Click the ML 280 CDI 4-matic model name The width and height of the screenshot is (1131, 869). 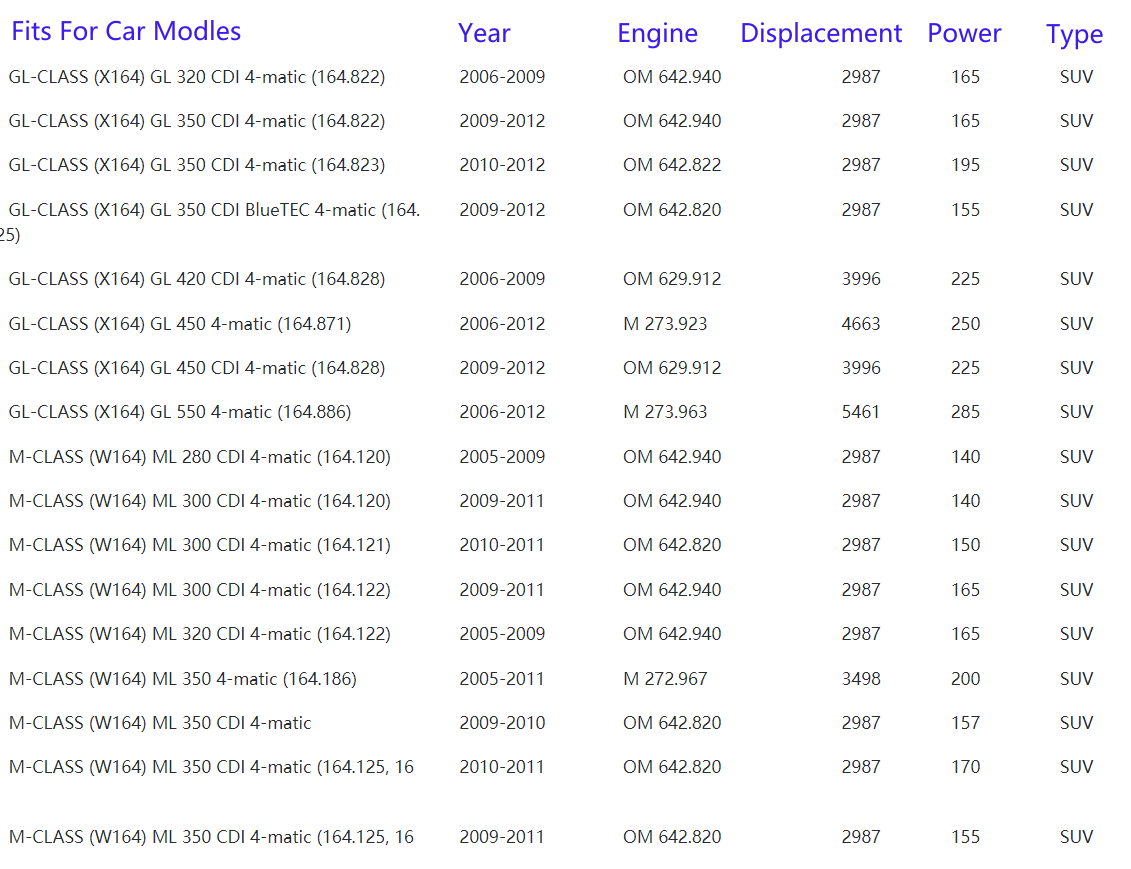(x=200, y=457)
